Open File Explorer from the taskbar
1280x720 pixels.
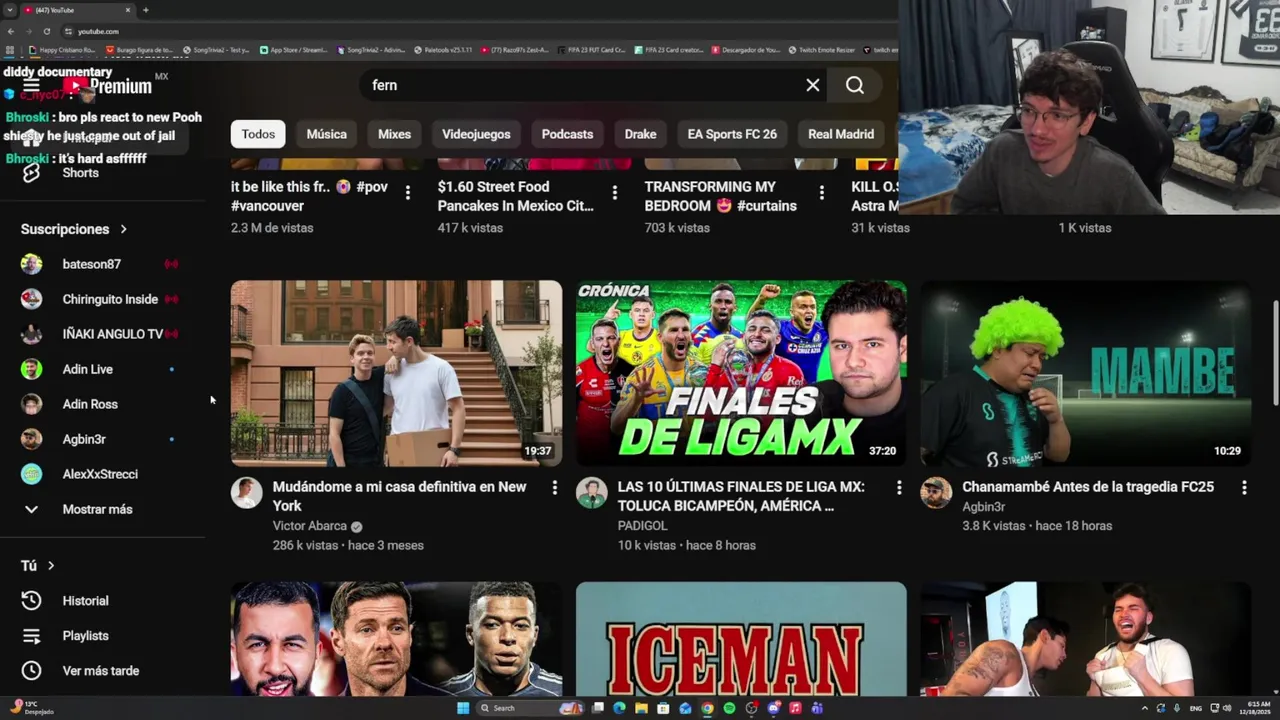641,708
